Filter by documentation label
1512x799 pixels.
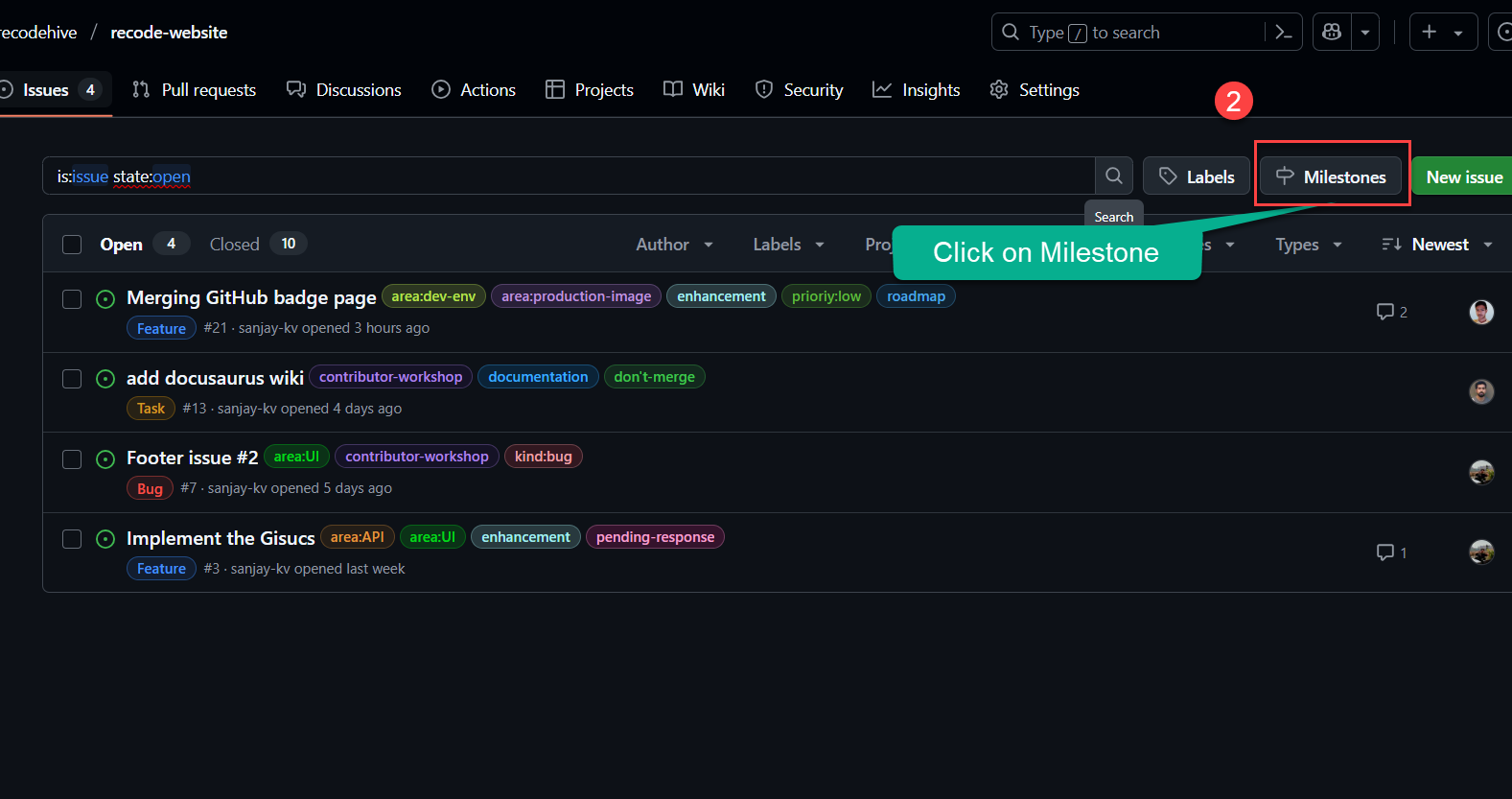pyautogui.click(x=538, y=377)
